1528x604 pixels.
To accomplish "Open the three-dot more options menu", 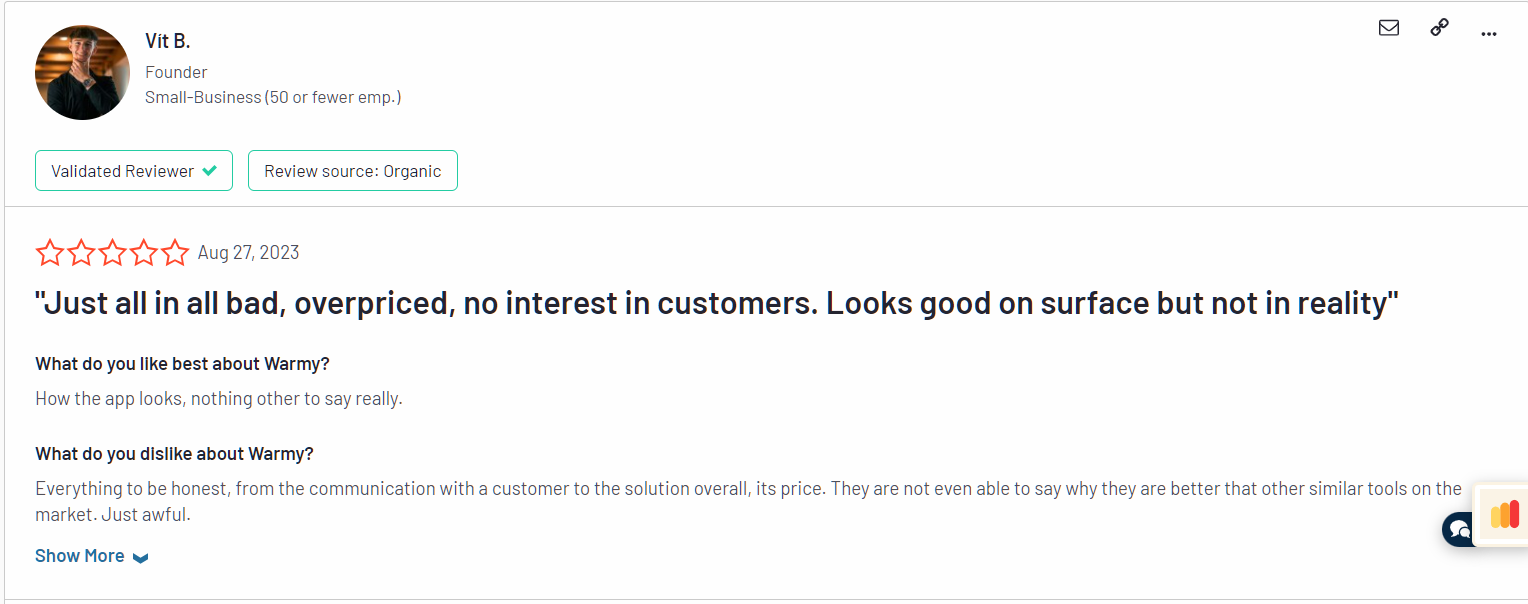I will point(1489,33).
